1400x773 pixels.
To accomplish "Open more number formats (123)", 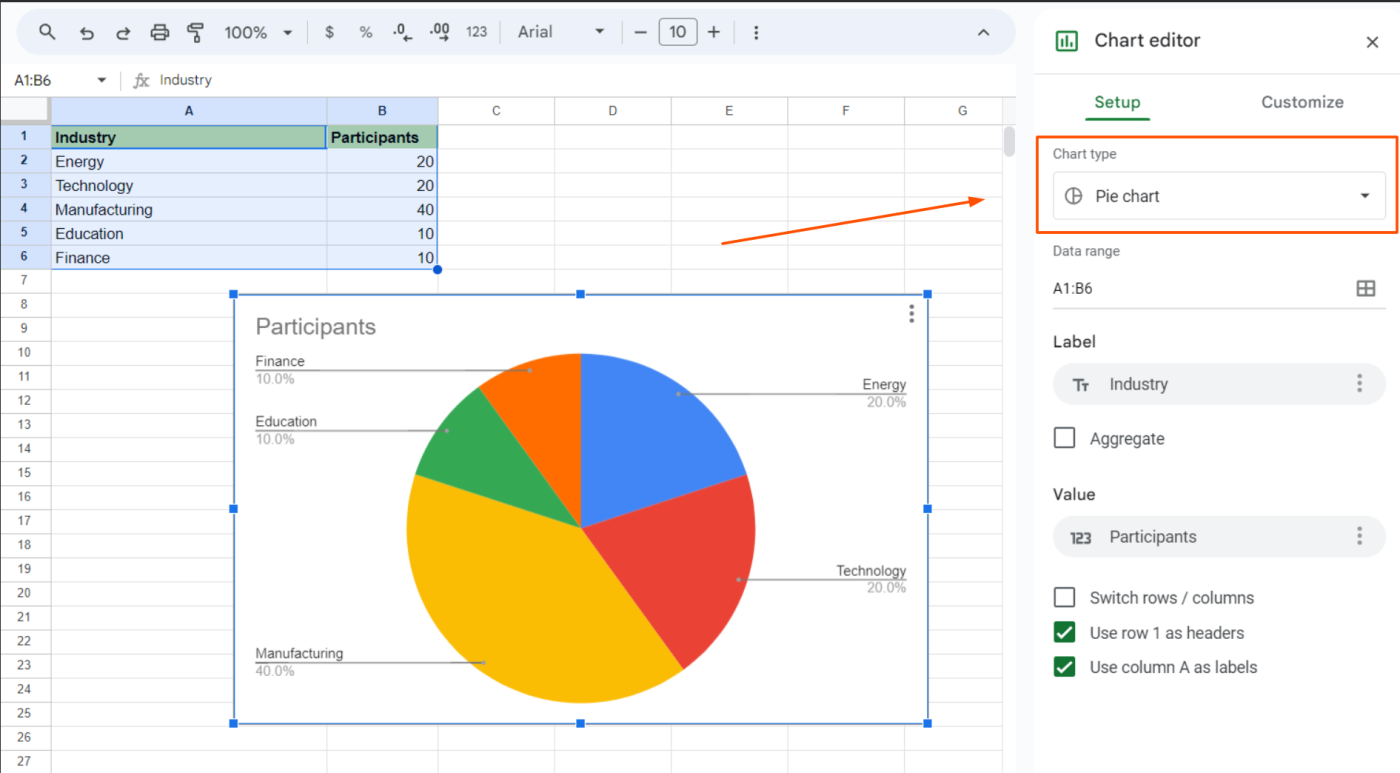I will [x=477, y=32].
